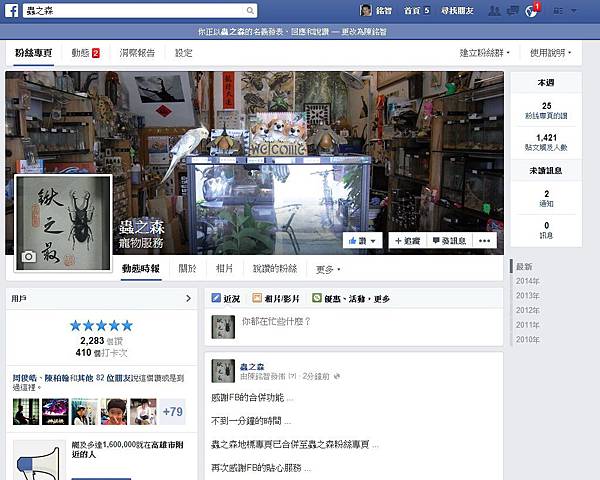The height and width of the screenshot is (480, 600).
Task: Click the 1,421 貼文觸及人數 stat
Action: tap(546, 142)
